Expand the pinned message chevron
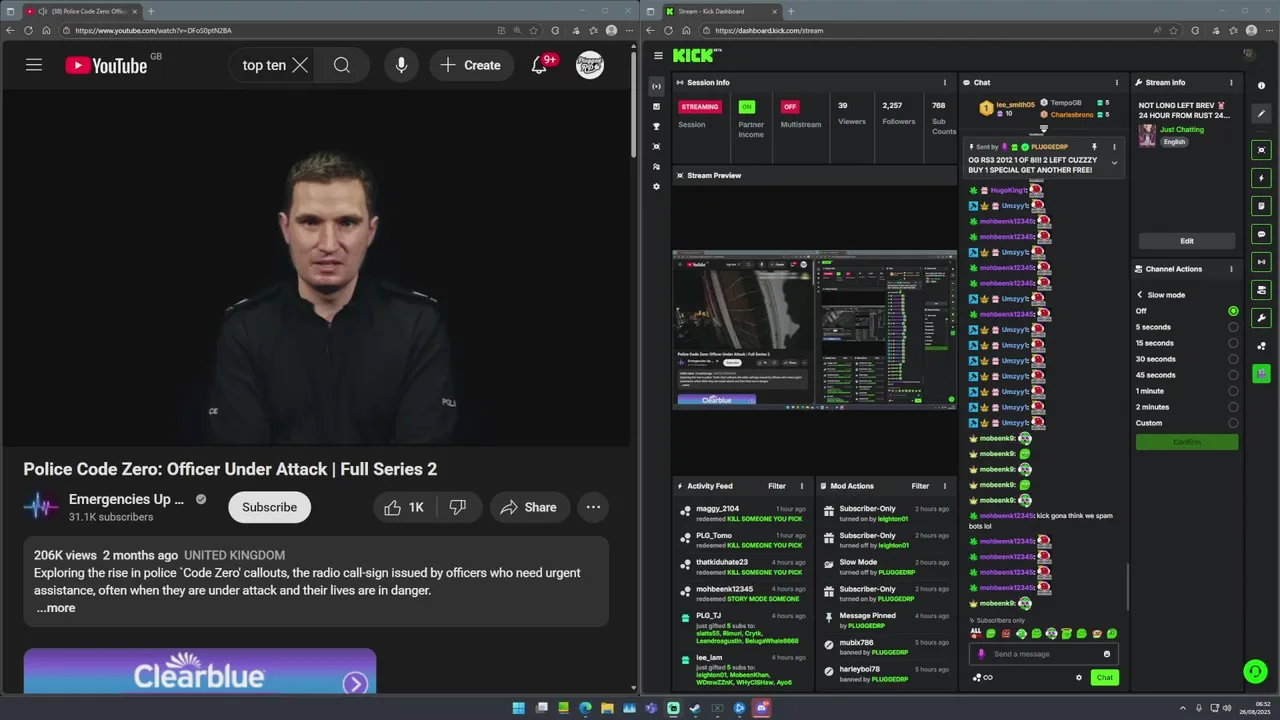 point(1114,163)
